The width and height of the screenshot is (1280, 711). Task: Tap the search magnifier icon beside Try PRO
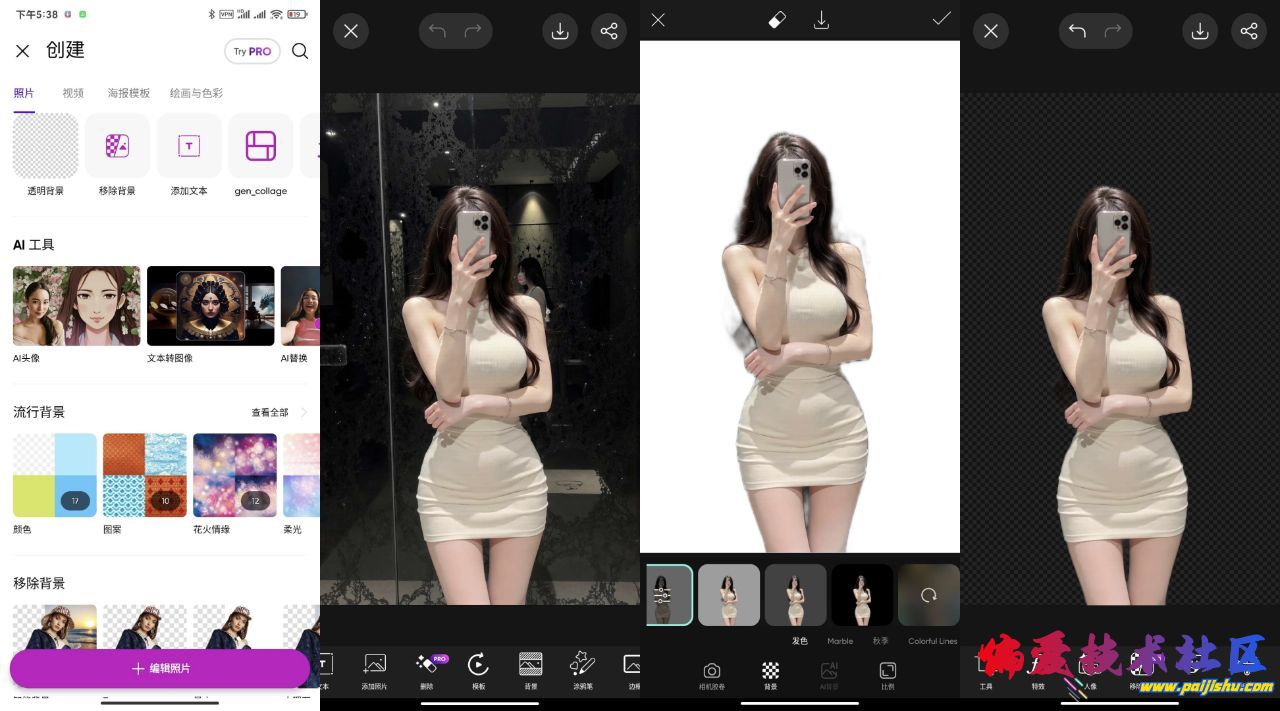point(300,52)
